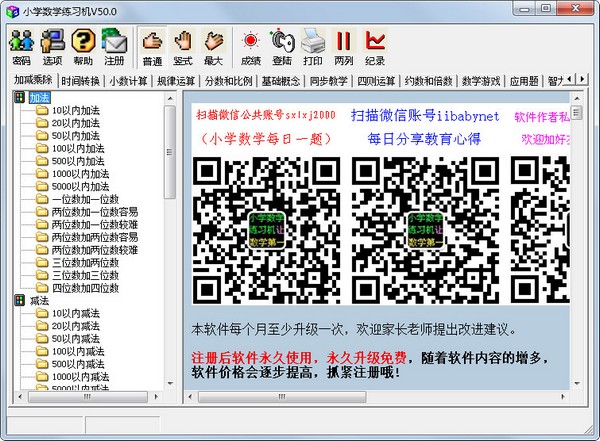The width and height of the screenshot is (600, 441).
Task: Click the tree panel vertical scrollbar thumb
Action: point(170,152)
